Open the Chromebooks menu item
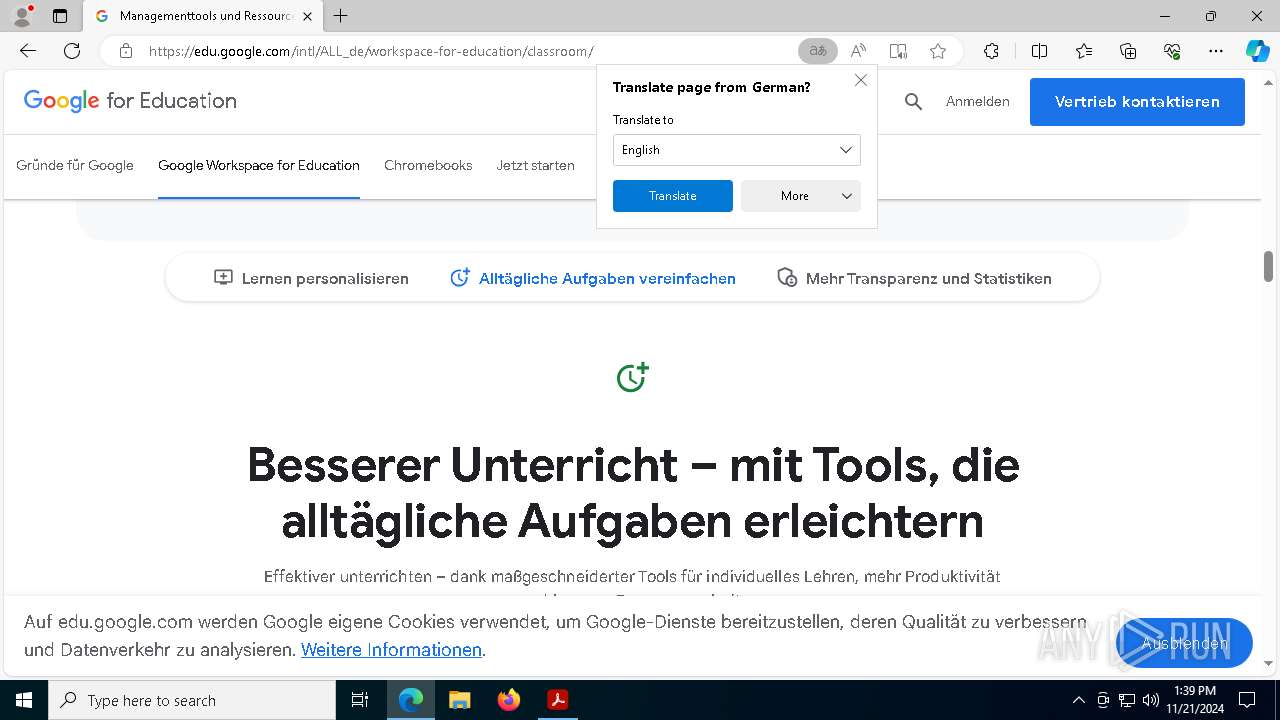 click(428, 165)
